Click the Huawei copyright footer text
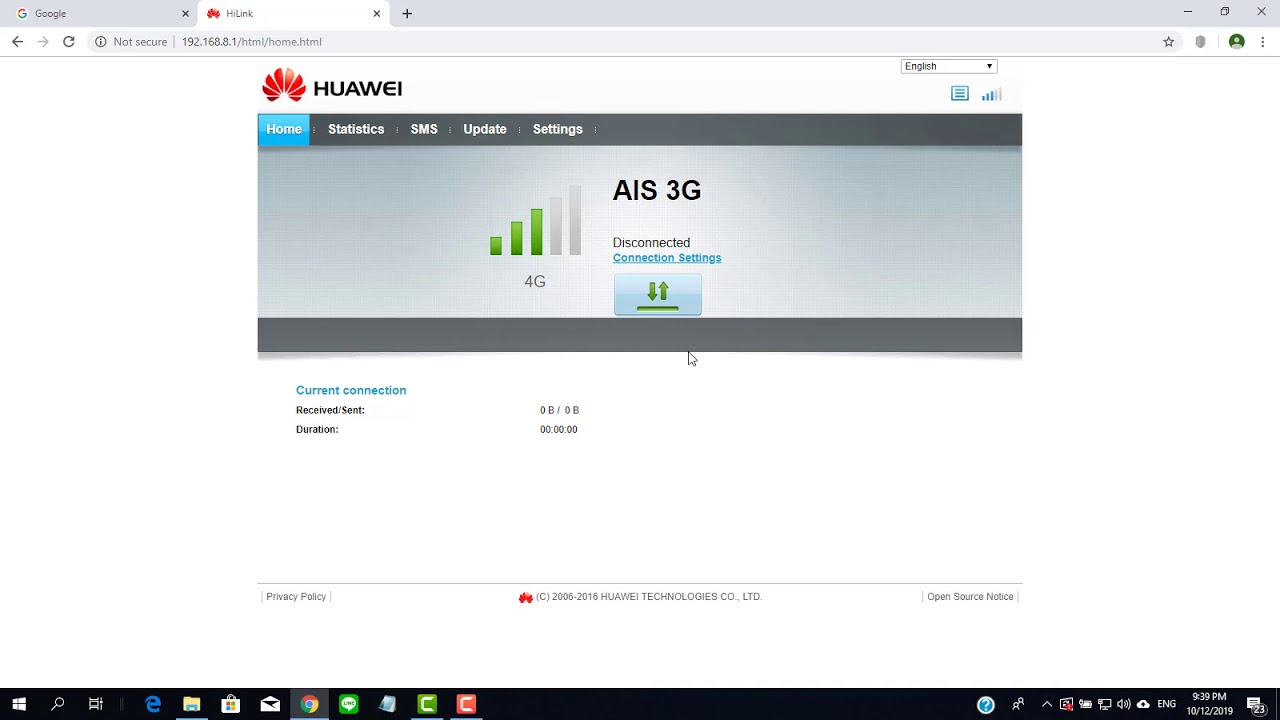Screen dimensions: 1280x720 coord(649,597)
